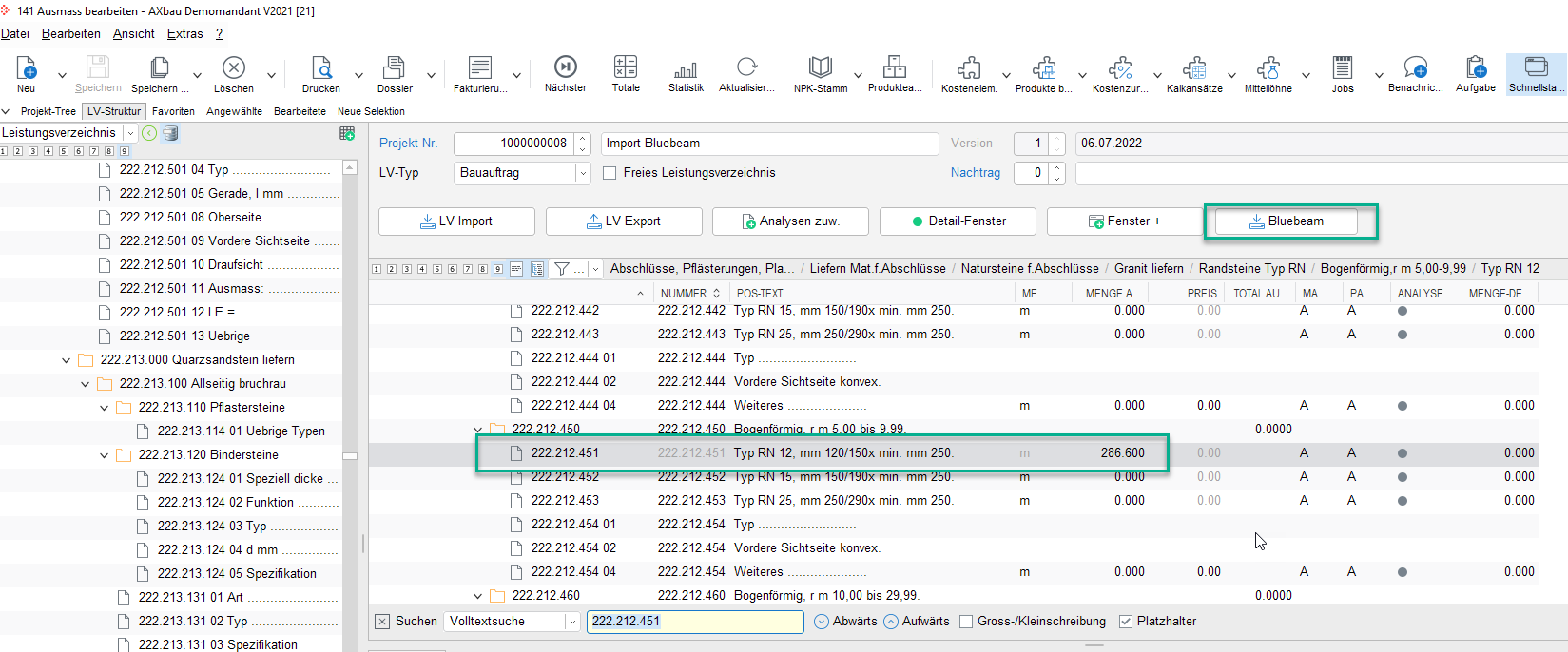Click the Benachrichtigung speech bubble icon

point(1416,67)
